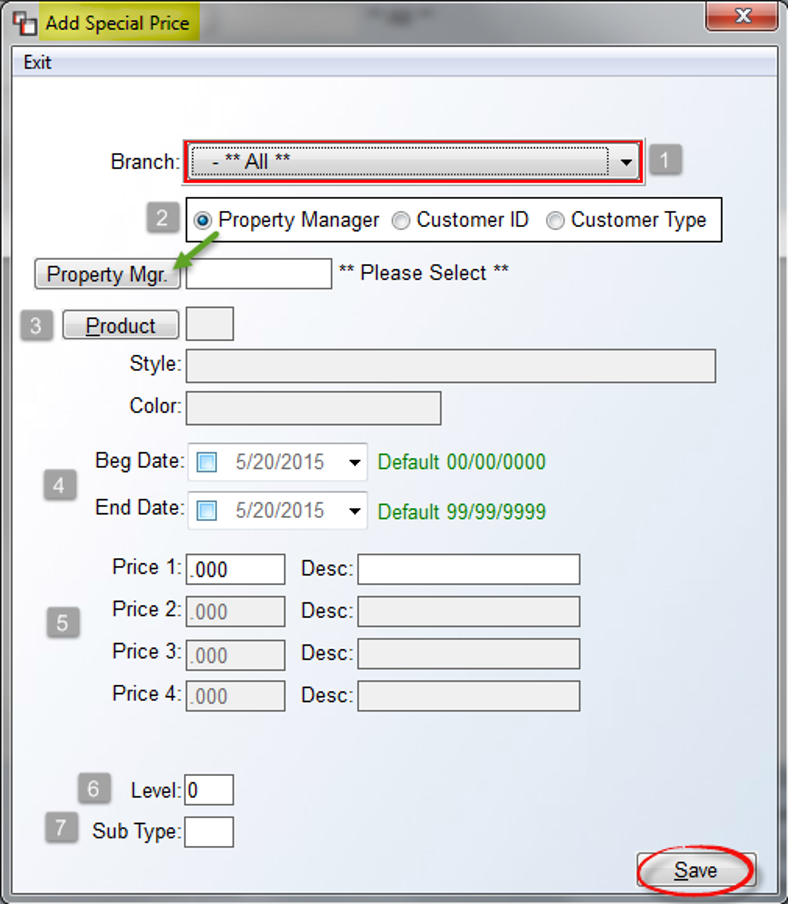Screen dimensions: 788x904
Task: Click the Price 4 amount field
Action: (x=235, y=696)
